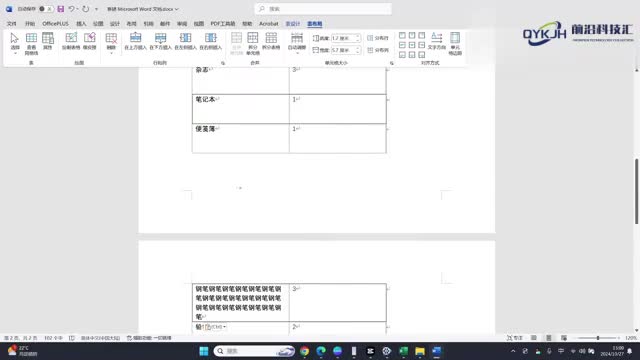Align cell text top left
The width and height of the screenshot is (640, 360).
(x=402, y=36)
